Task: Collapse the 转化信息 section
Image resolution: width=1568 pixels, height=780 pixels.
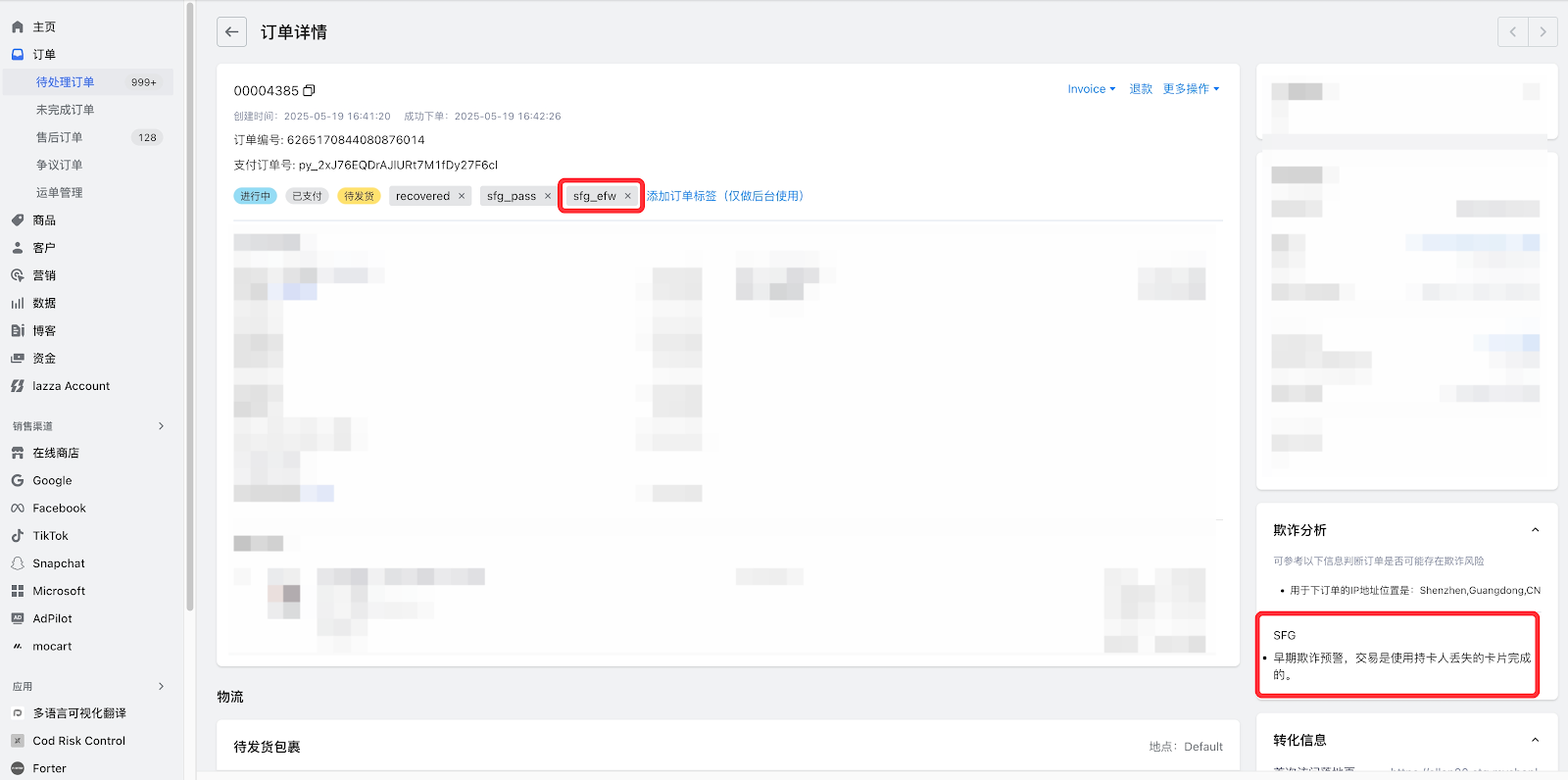Action: click(1535, 740)
